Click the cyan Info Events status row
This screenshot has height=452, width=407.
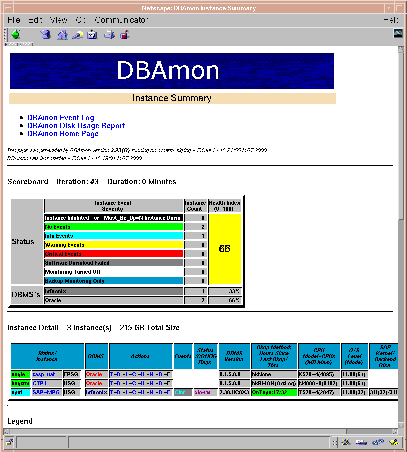(x=114, y=236)
